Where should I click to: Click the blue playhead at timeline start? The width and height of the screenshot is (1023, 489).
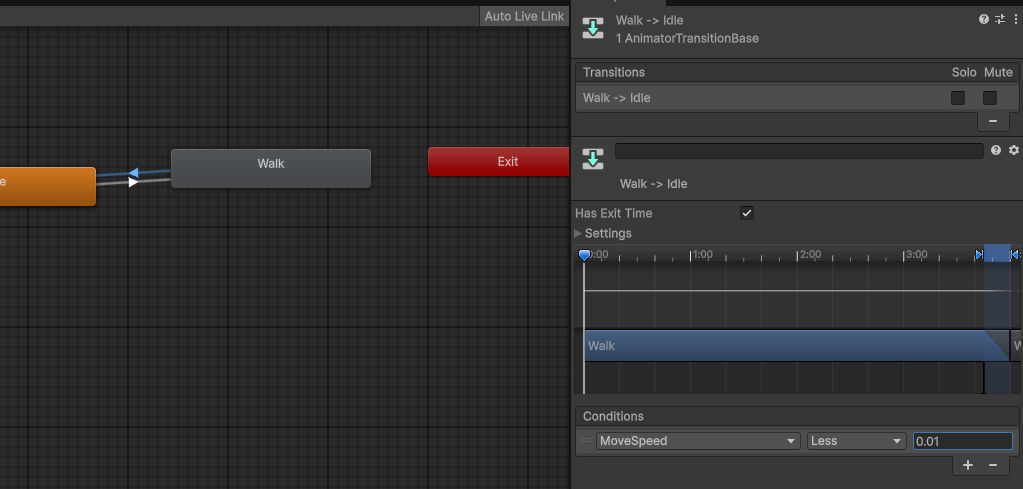click(x=585, y=256)
